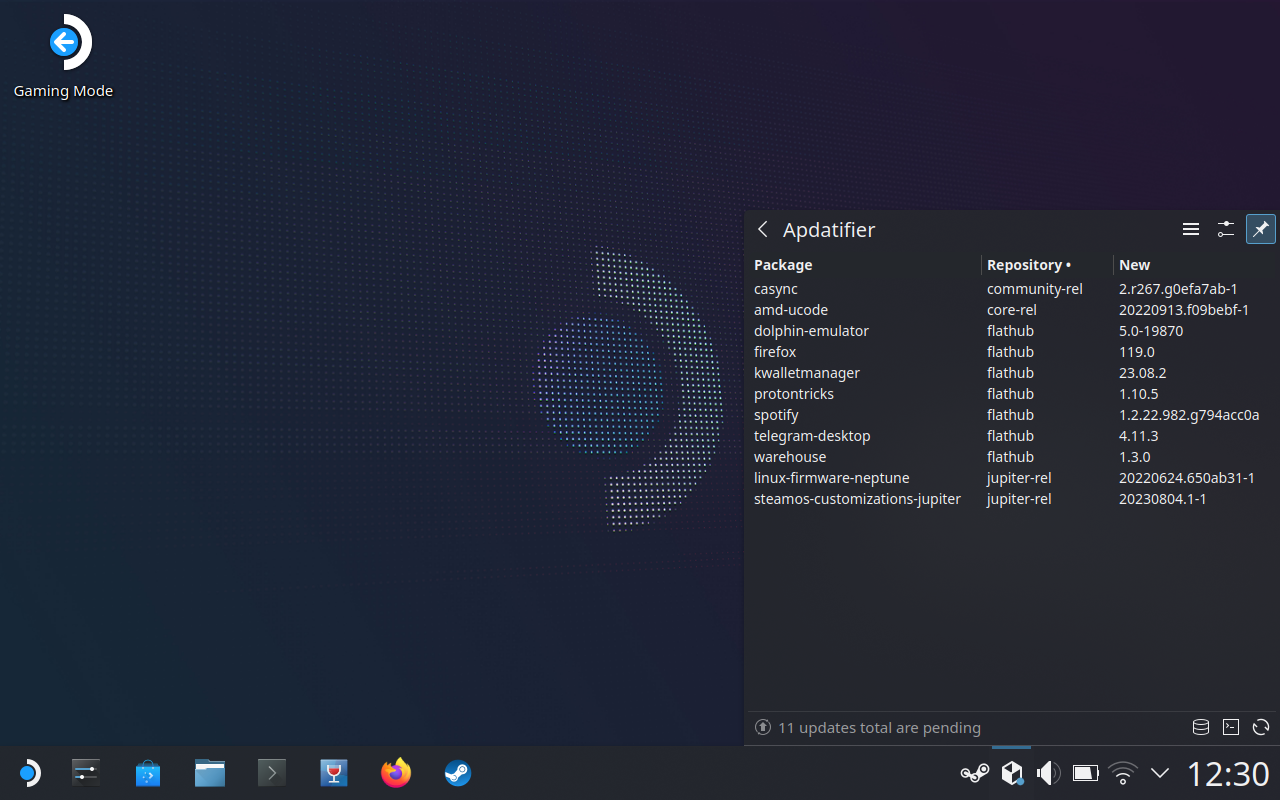Sort by the New column header
Image resolution: width=1280 pixels, height=800 pixels.
1195,265
